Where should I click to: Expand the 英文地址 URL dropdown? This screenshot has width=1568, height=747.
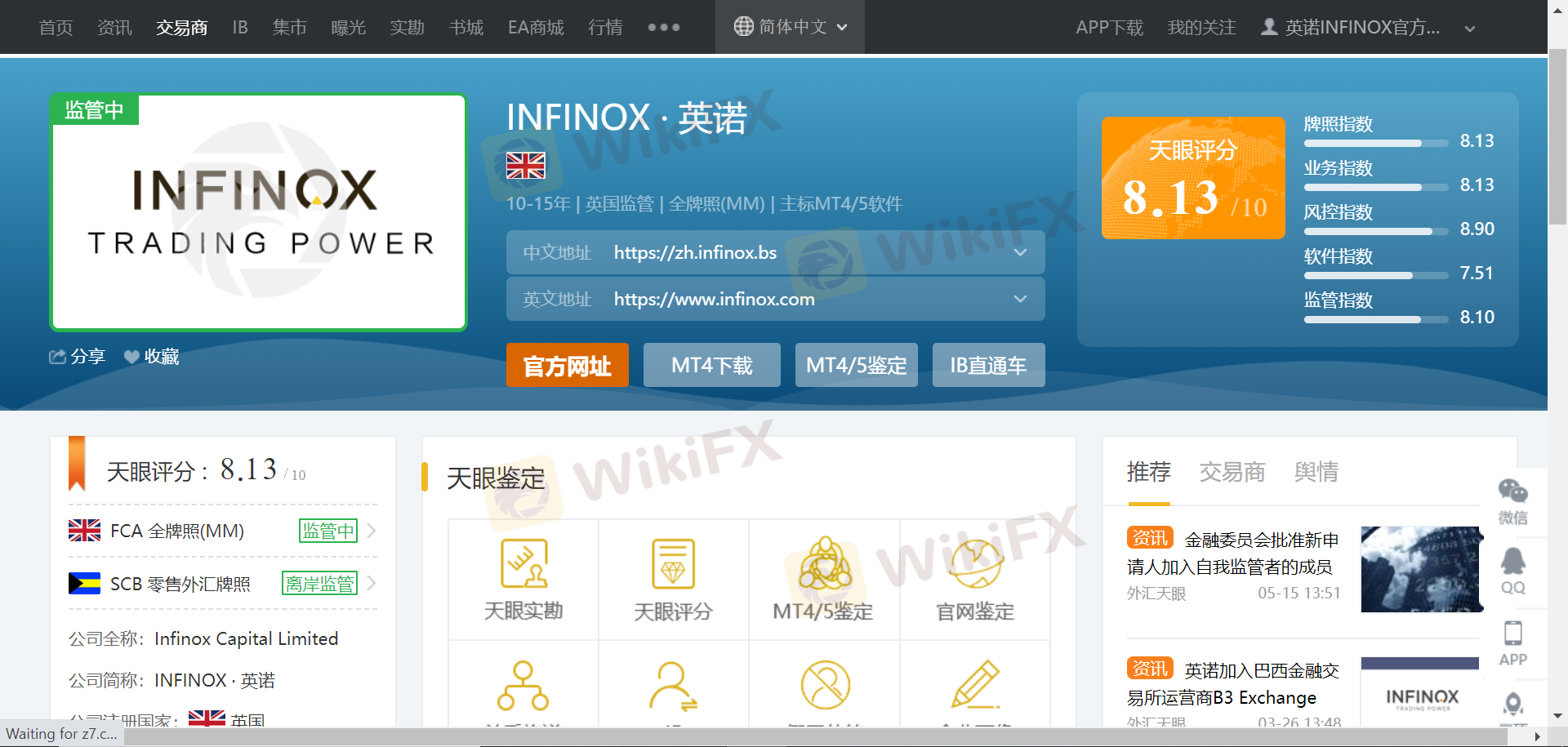click(x=1020, y=300)
